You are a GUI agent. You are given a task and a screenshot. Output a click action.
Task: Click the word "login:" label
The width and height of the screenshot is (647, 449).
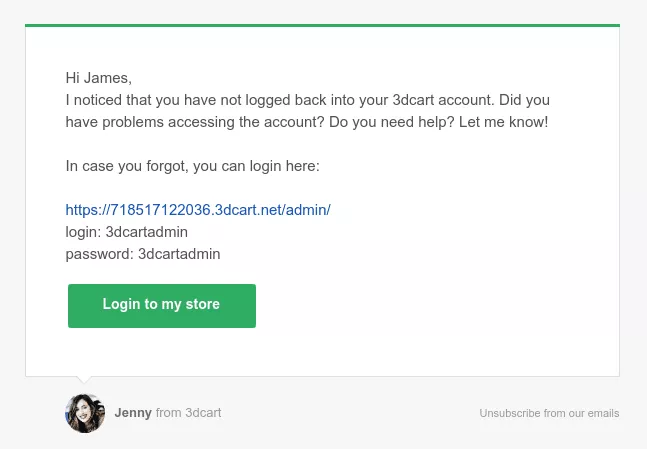83,232
